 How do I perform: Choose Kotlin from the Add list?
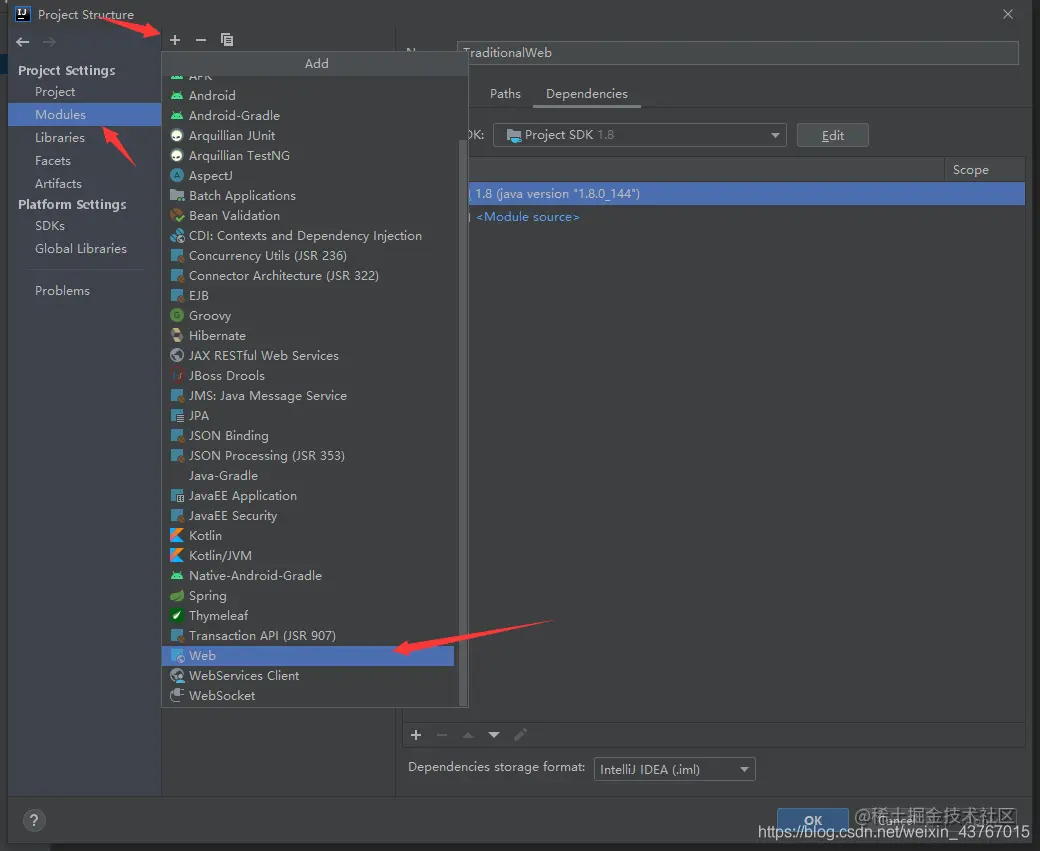308,535
